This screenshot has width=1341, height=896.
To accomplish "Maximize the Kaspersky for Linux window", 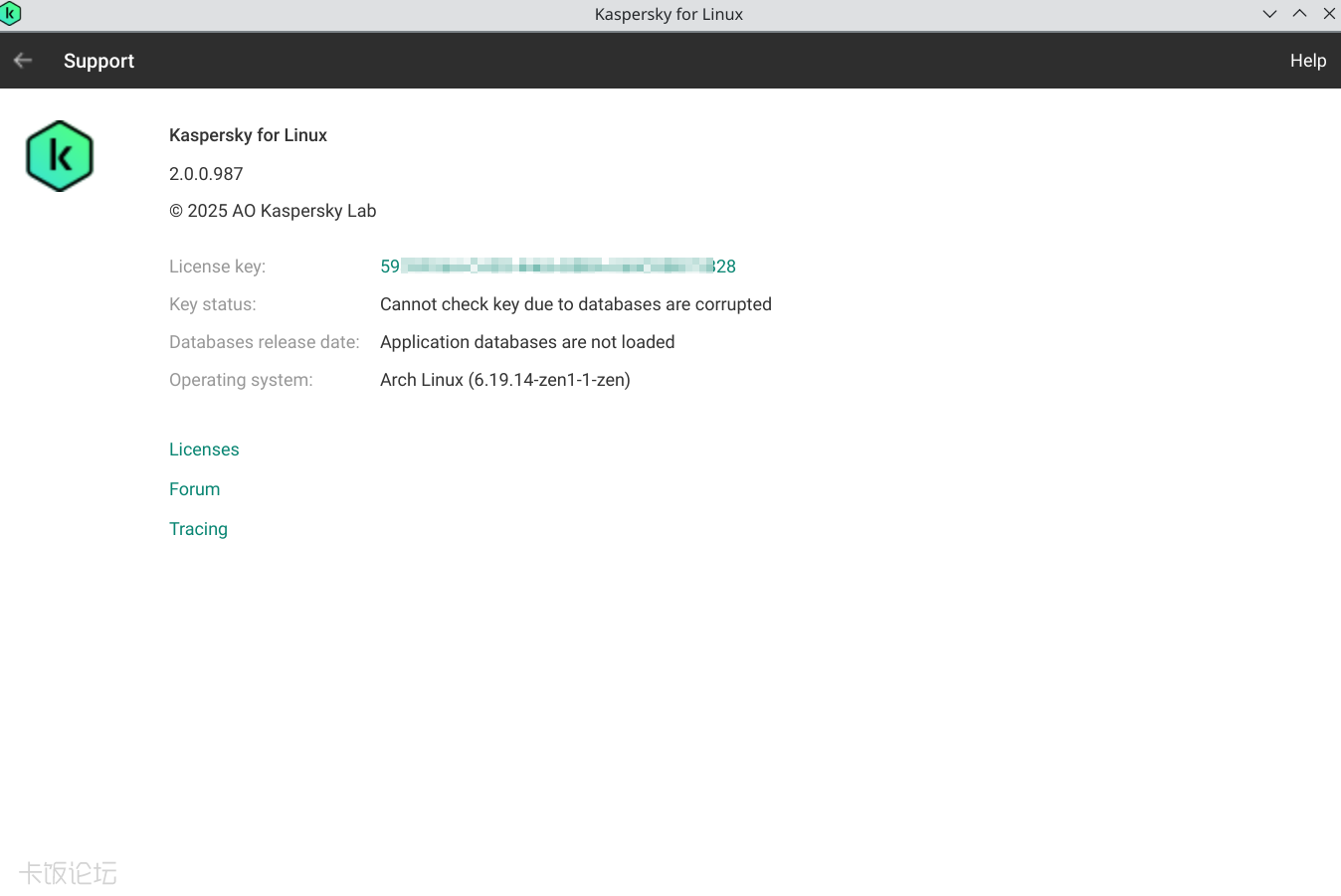I will coord(1299,14).
